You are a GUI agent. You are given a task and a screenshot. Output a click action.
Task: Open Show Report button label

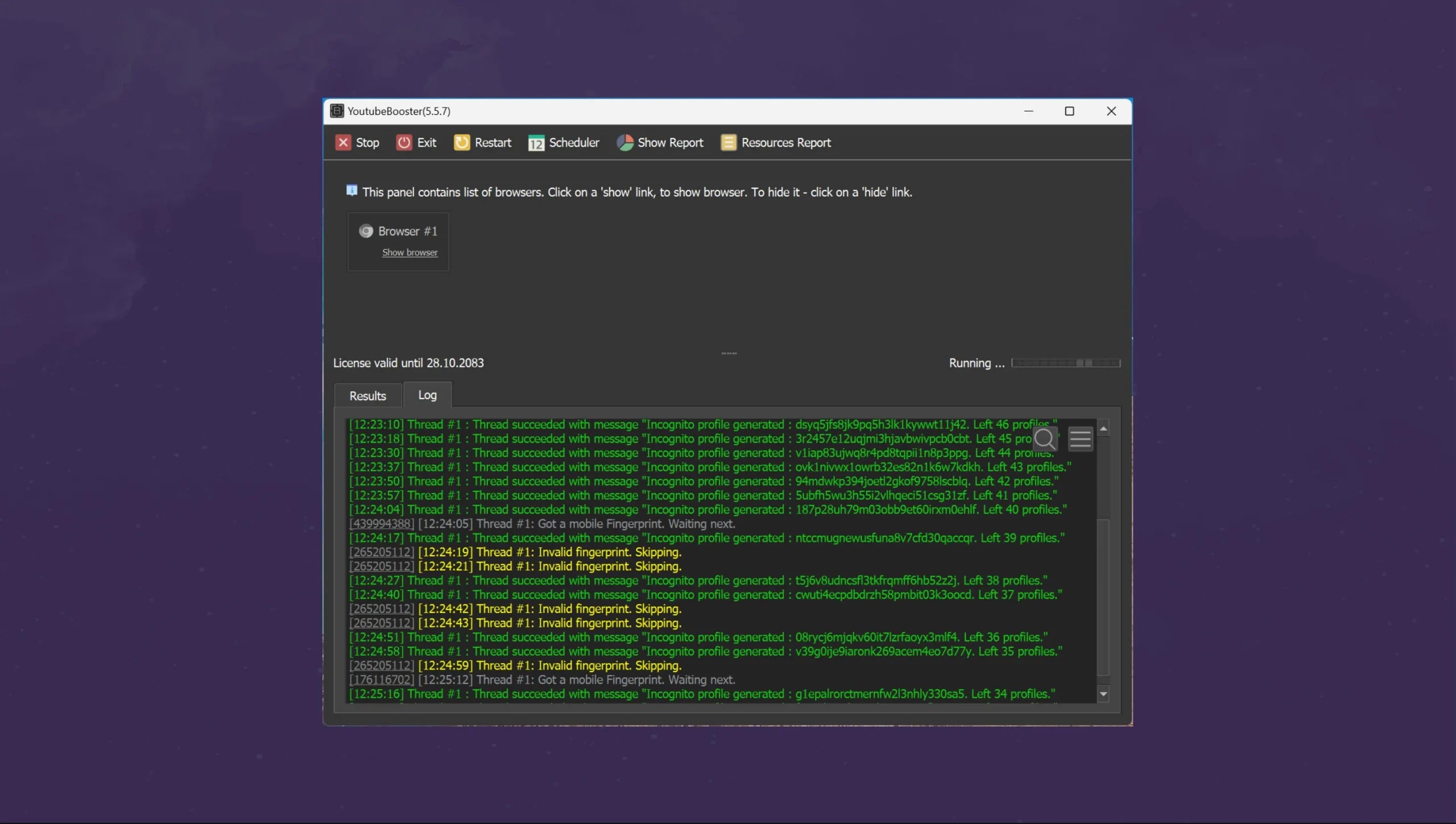click(x=671, y=143)
